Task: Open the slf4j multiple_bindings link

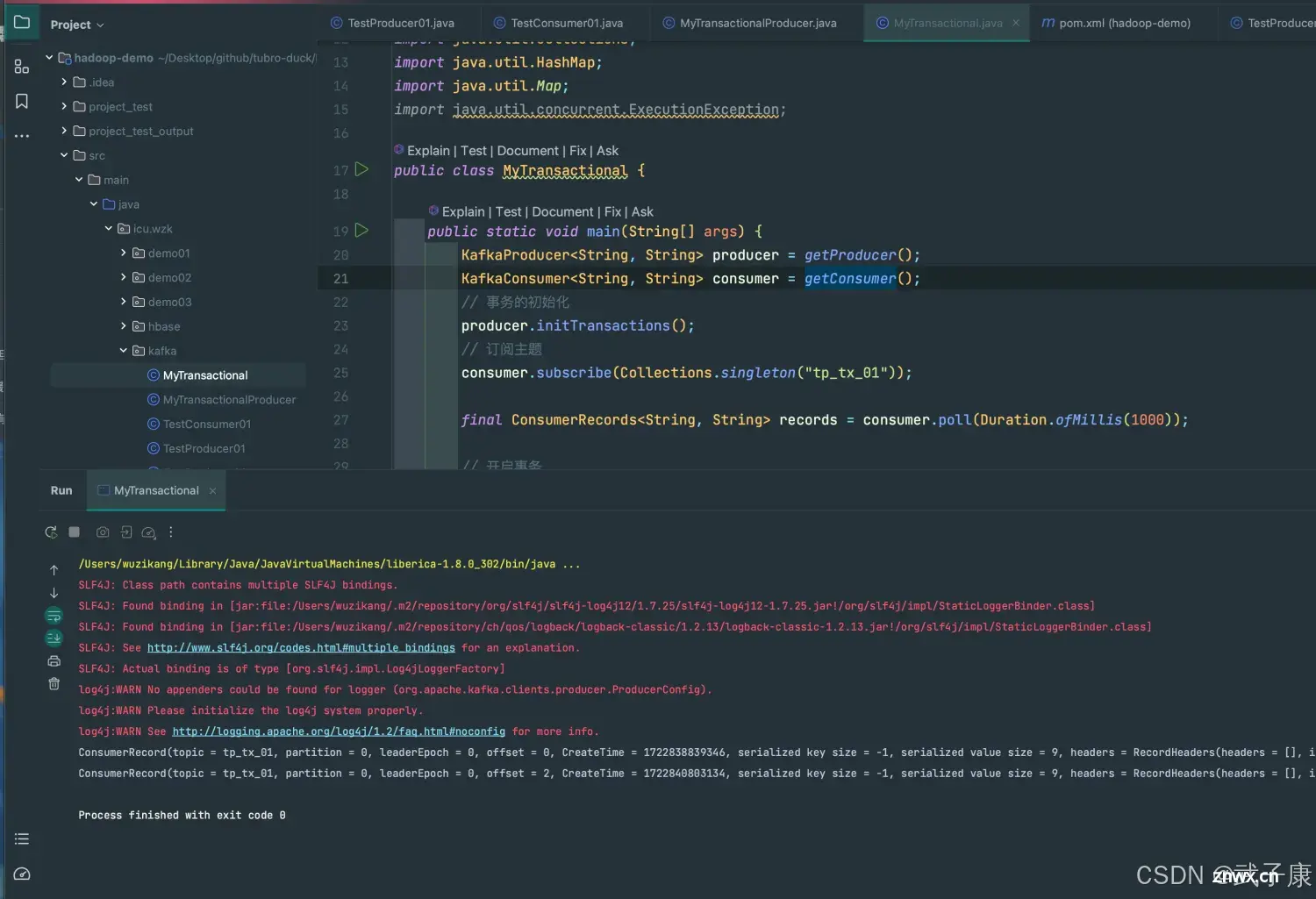Action: [301, 648]
